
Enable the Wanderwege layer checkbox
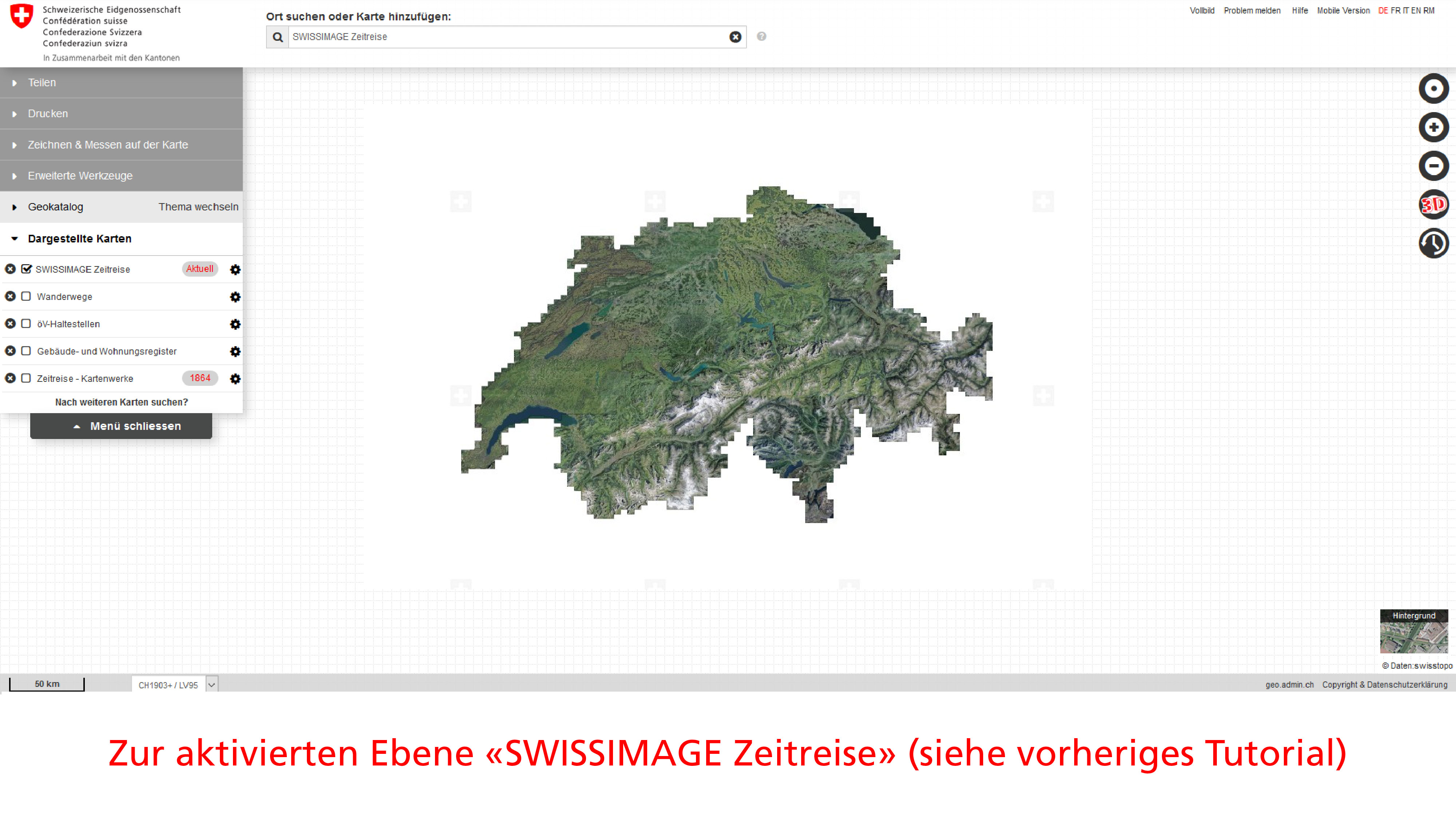click(x=26, y=297)
